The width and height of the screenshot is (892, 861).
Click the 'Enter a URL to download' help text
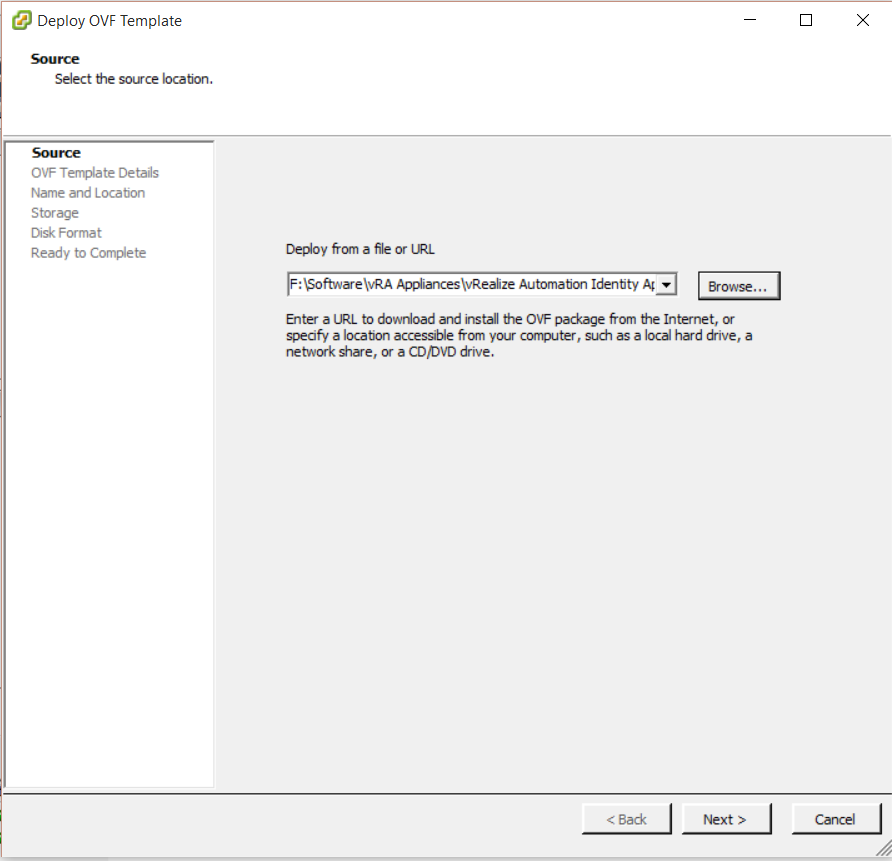pyautogui.click(x=519, y=336)
